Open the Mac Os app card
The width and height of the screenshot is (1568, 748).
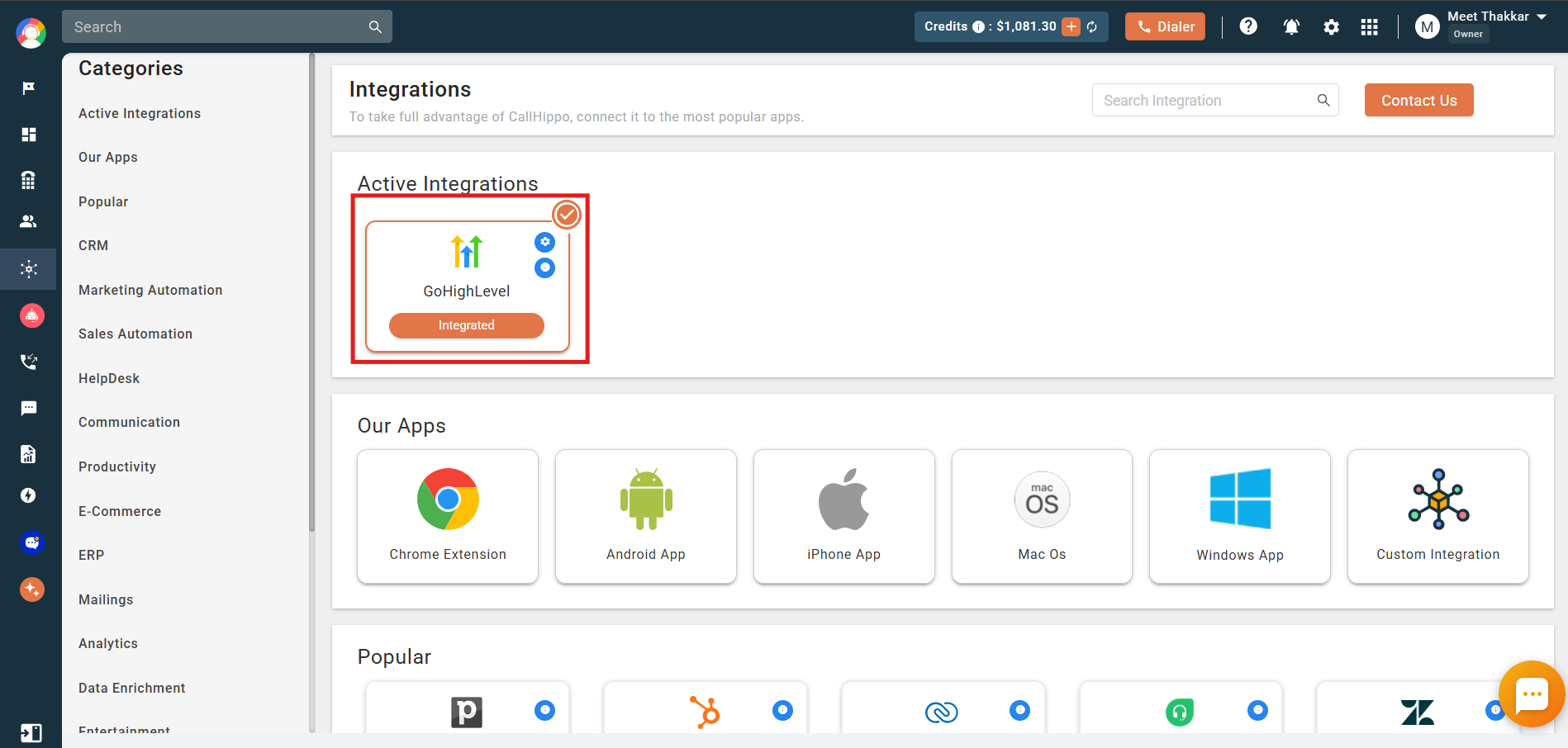(x=1042, y=516)
